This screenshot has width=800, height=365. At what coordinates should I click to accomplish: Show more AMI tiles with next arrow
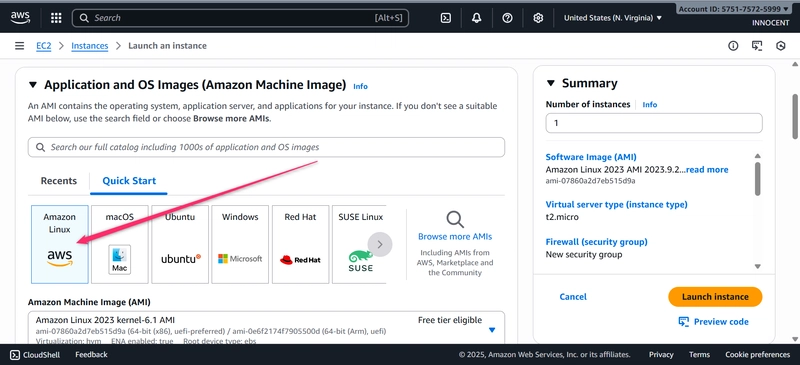[380, 245]
